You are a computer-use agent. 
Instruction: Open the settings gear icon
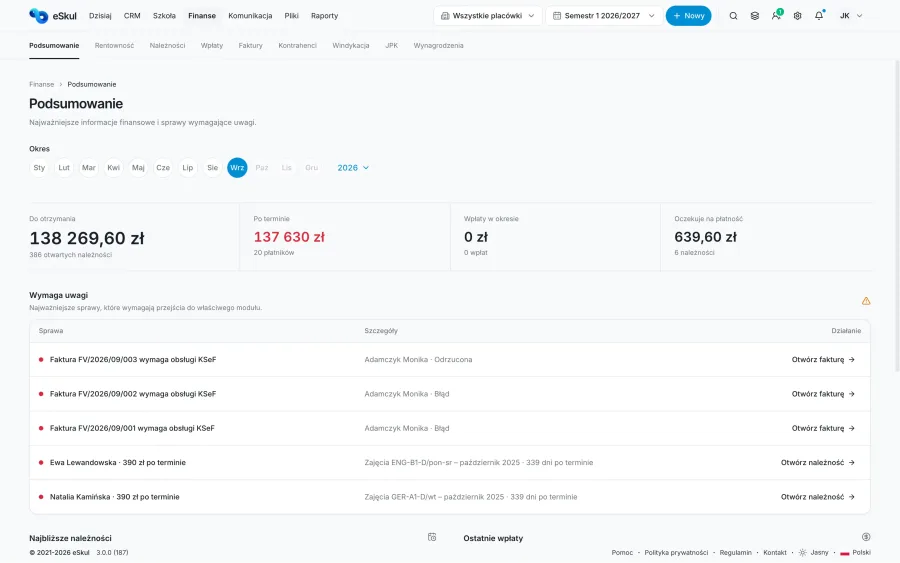(797, 16)
